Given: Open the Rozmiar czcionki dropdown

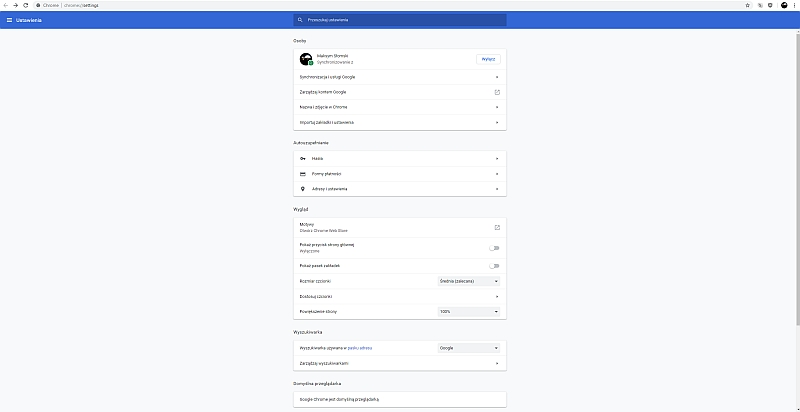Looking at the screenshot, I should click(469, 281).
